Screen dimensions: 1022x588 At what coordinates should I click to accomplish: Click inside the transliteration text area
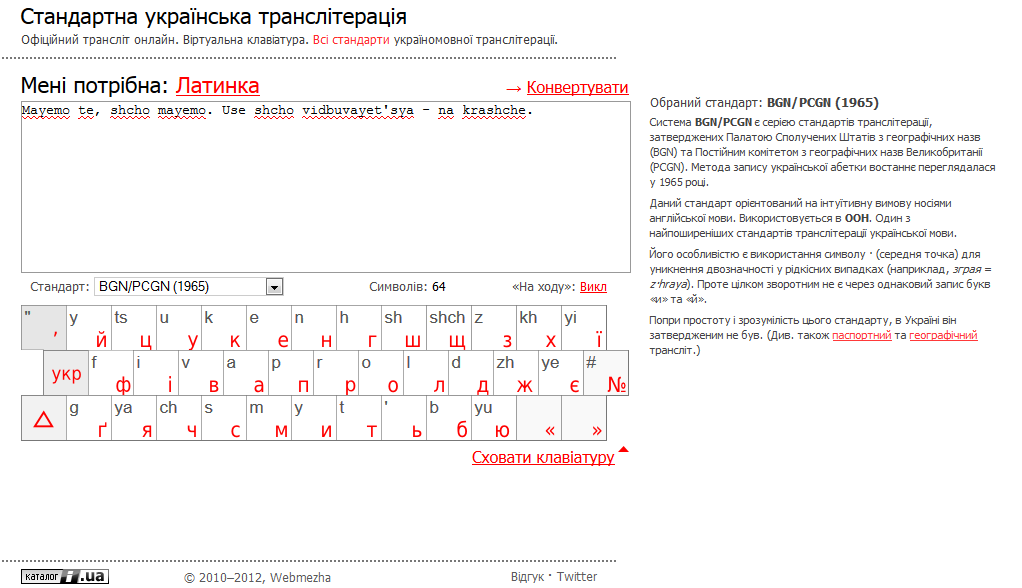(x=325, y=190)
